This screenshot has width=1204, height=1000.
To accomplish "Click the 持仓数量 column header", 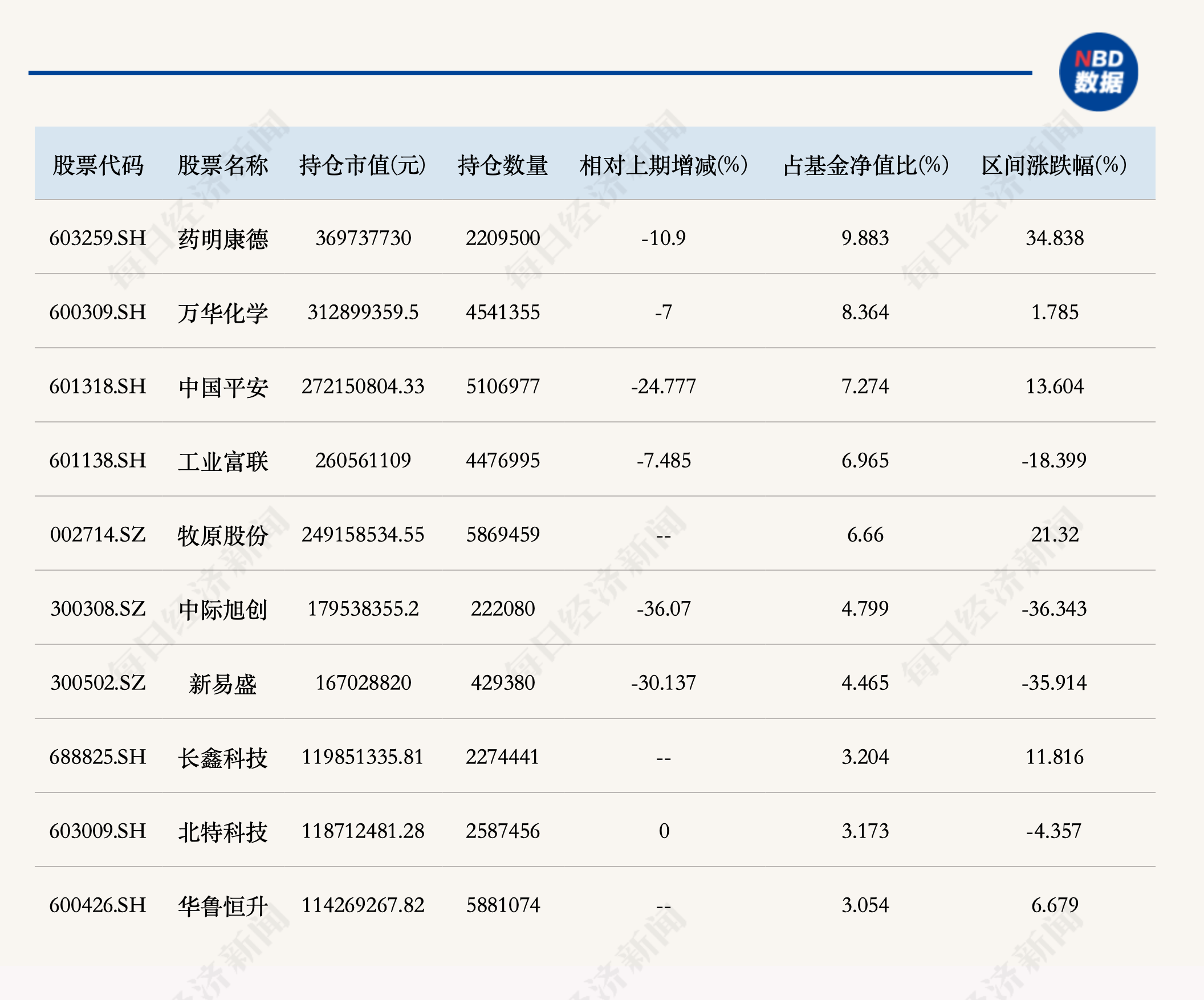I will (503, 165).
